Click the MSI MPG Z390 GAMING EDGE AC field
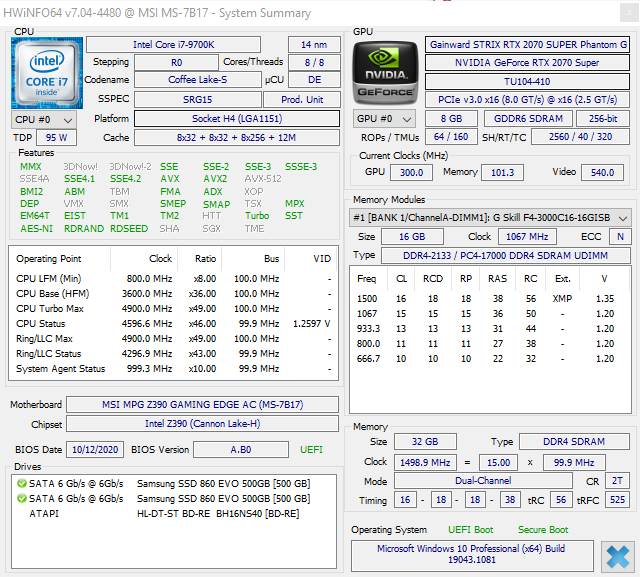This screenshot has width=640, height=577. (202, 404)
